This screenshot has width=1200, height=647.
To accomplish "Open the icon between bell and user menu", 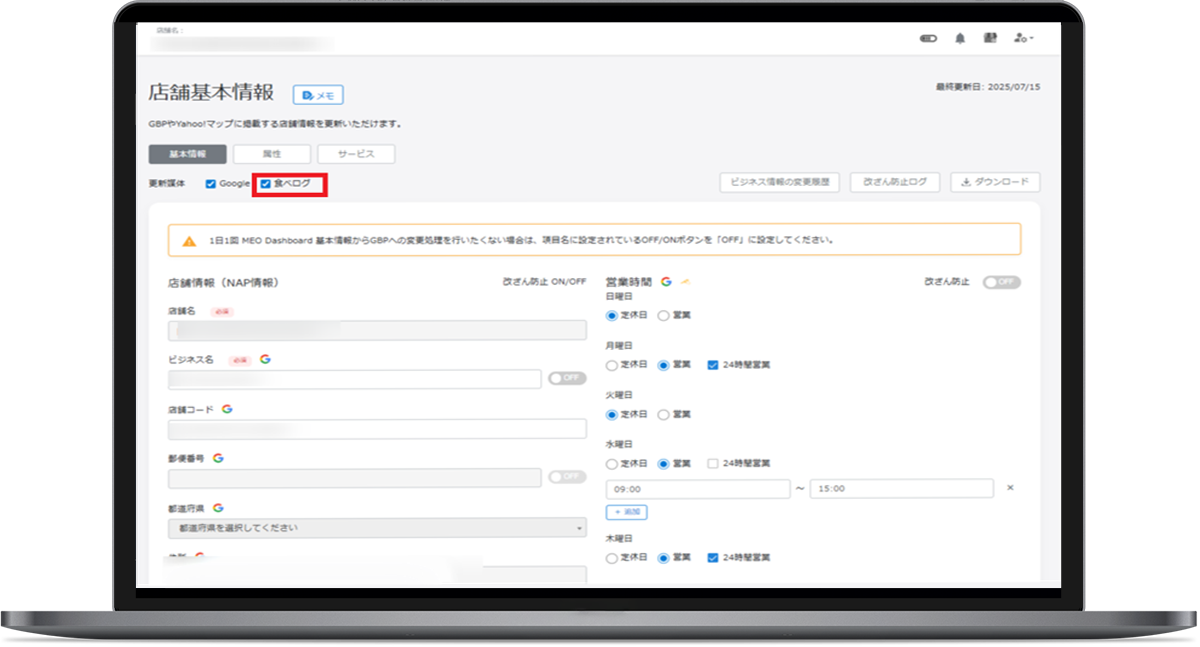I will coord(990,38).
